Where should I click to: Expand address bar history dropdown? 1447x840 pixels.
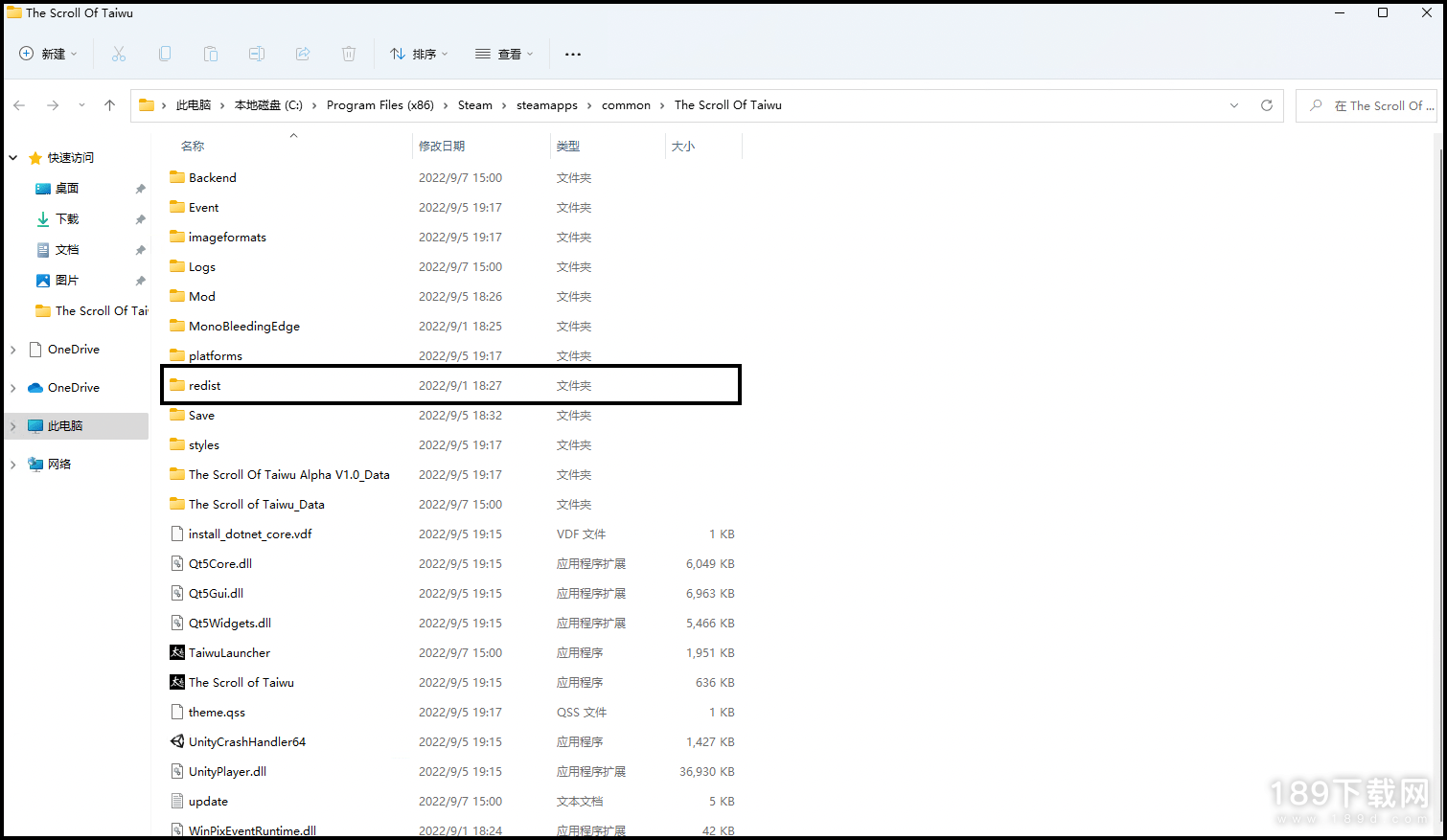[x=1234, y=105]
